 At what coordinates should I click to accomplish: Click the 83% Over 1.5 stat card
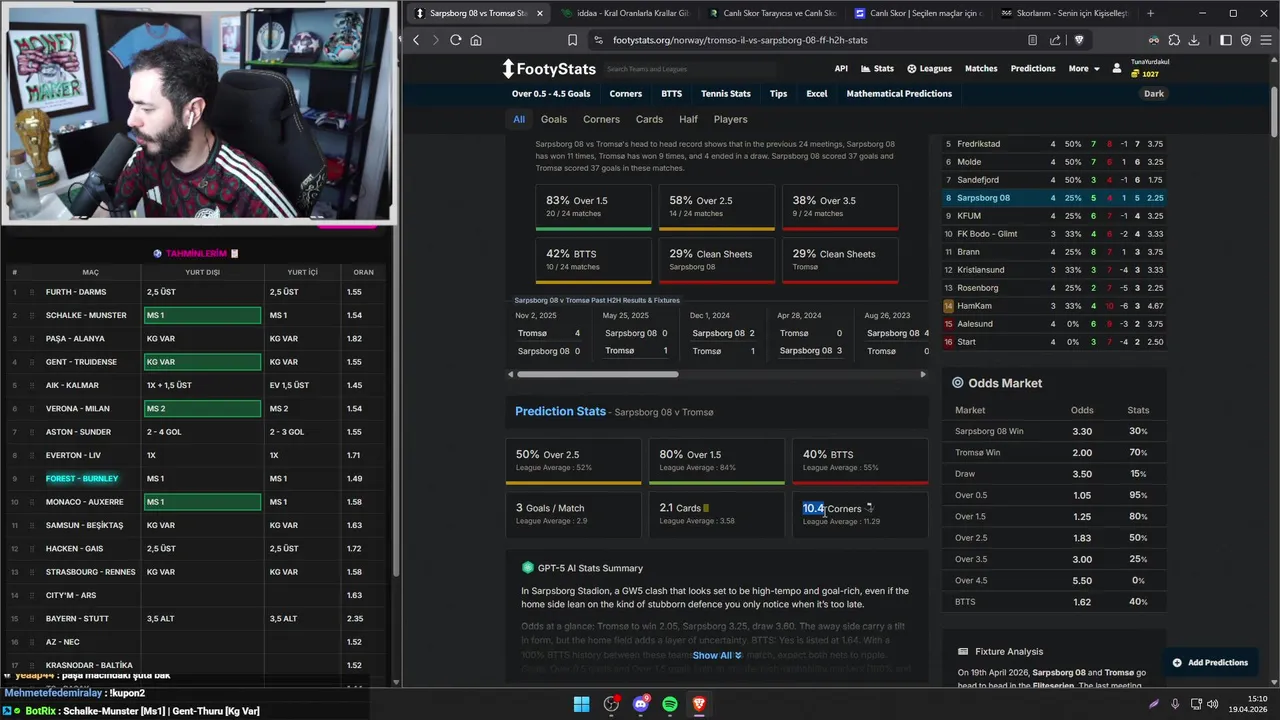[x=593, y=207]
